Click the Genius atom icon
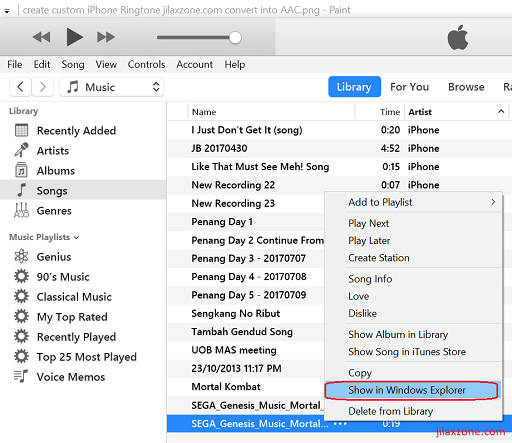 (22, 256)
